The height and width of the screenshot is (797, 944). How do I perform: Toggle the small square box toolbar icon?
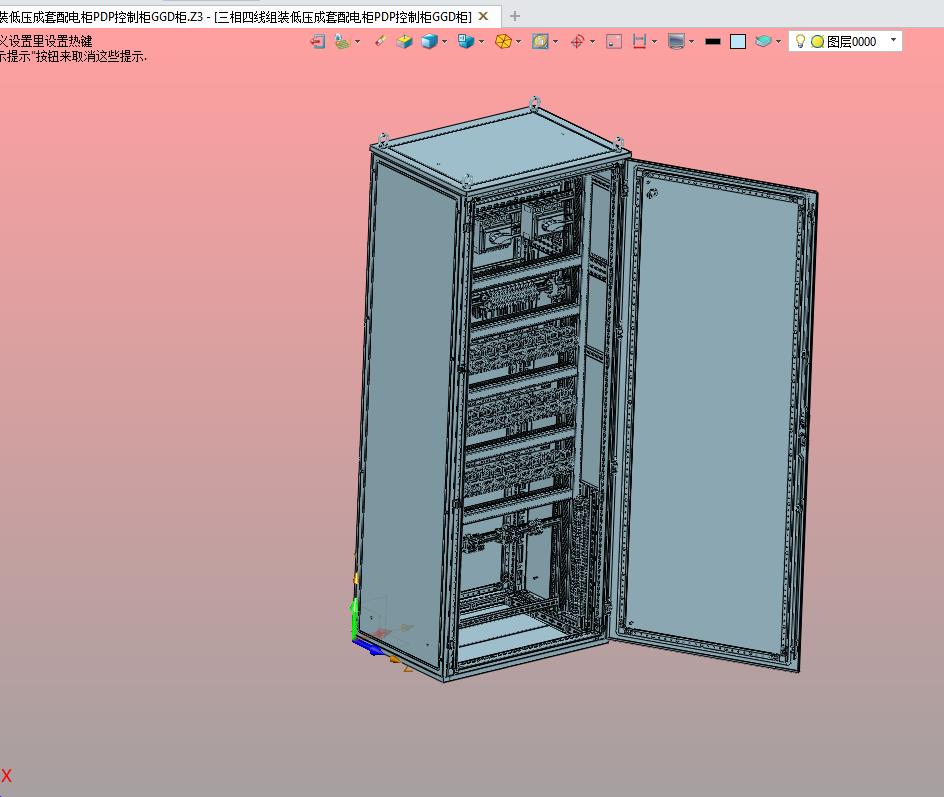[614, 42]
